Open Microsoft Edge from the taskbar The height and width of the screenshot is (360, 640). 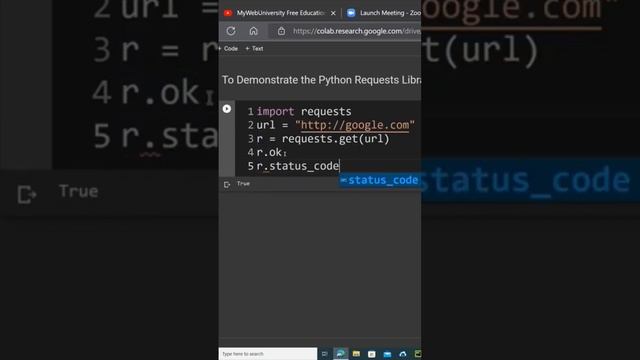(340, 354)
